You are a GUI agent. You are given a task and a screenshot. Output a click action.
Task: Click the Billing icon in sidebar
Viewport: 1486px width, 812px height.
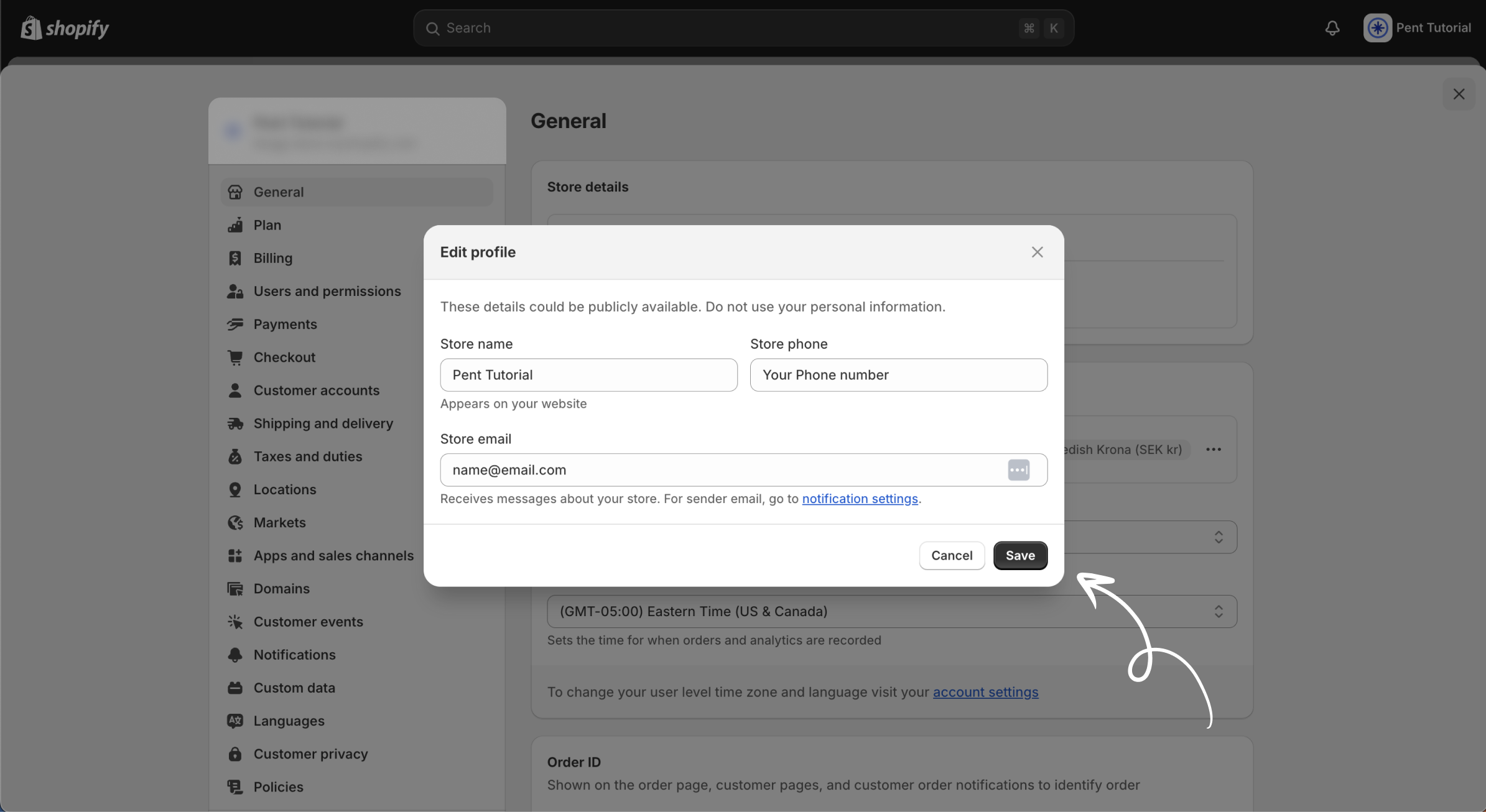click(x=235, y=258)
